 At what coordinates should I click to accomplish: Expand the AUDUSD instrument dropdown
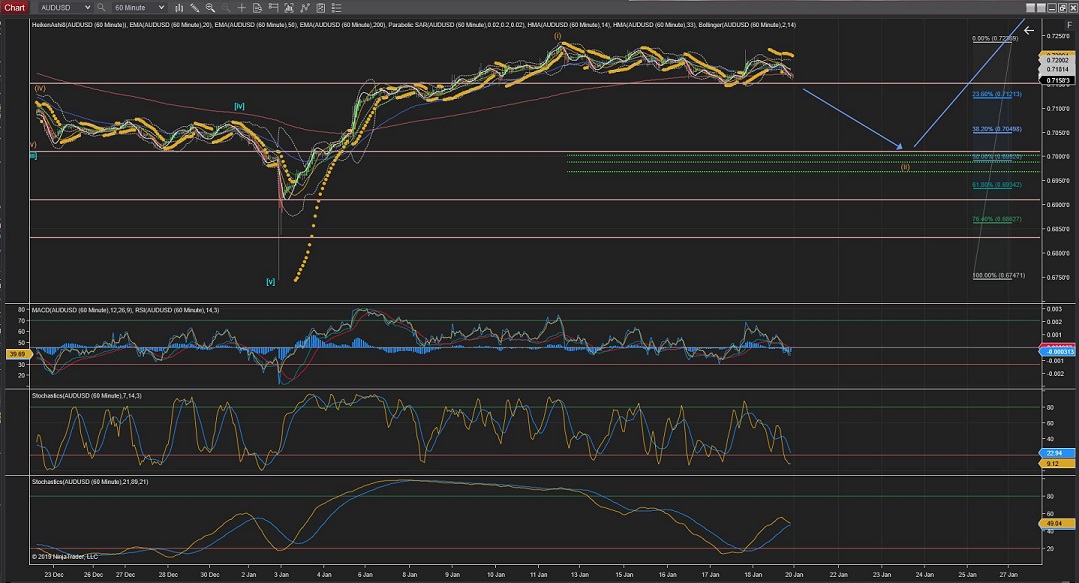pos(87,7)
